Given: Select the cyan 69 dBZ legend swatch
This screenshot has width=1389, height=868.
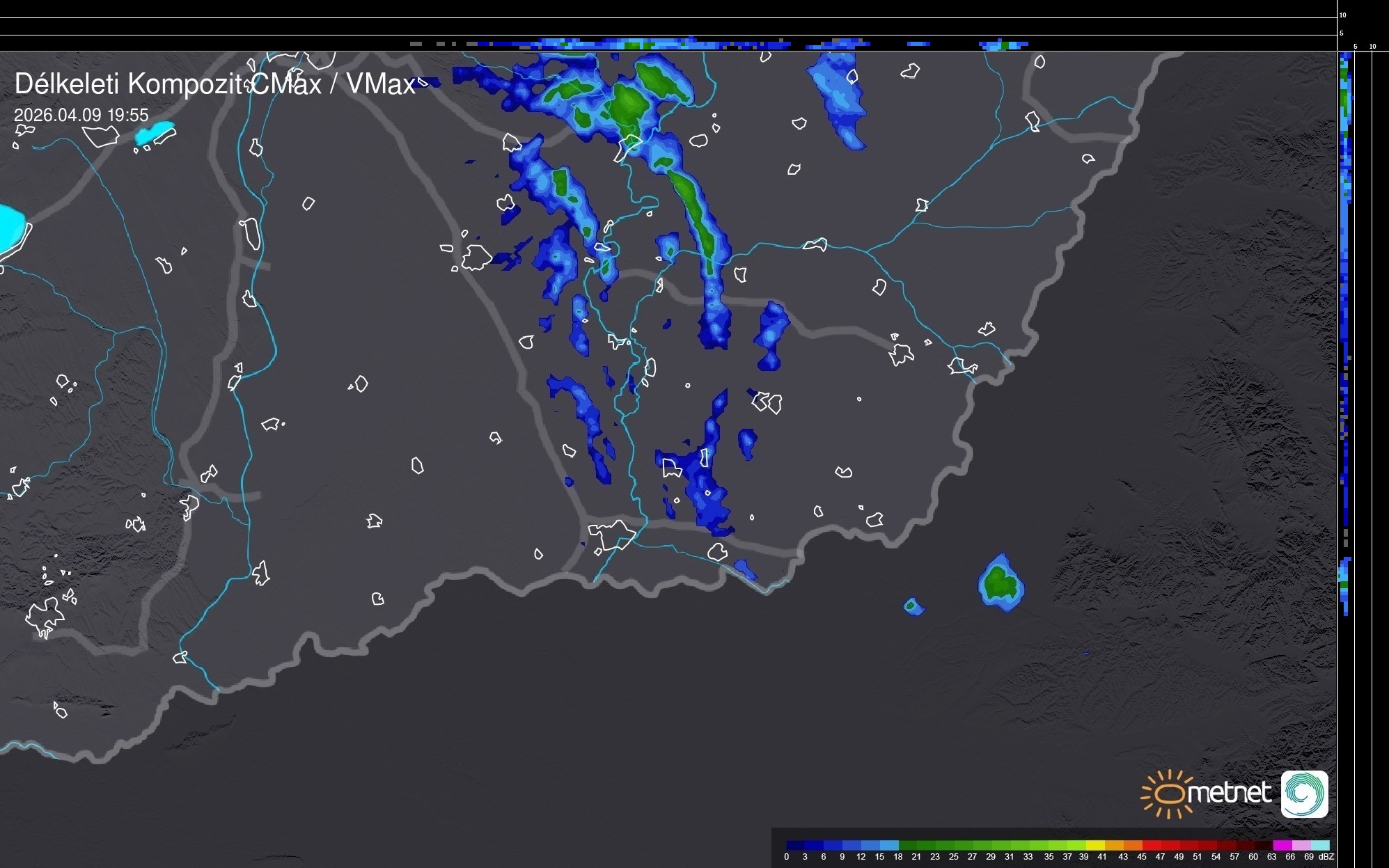Looking at the screenshot, I should (1319, 845).
